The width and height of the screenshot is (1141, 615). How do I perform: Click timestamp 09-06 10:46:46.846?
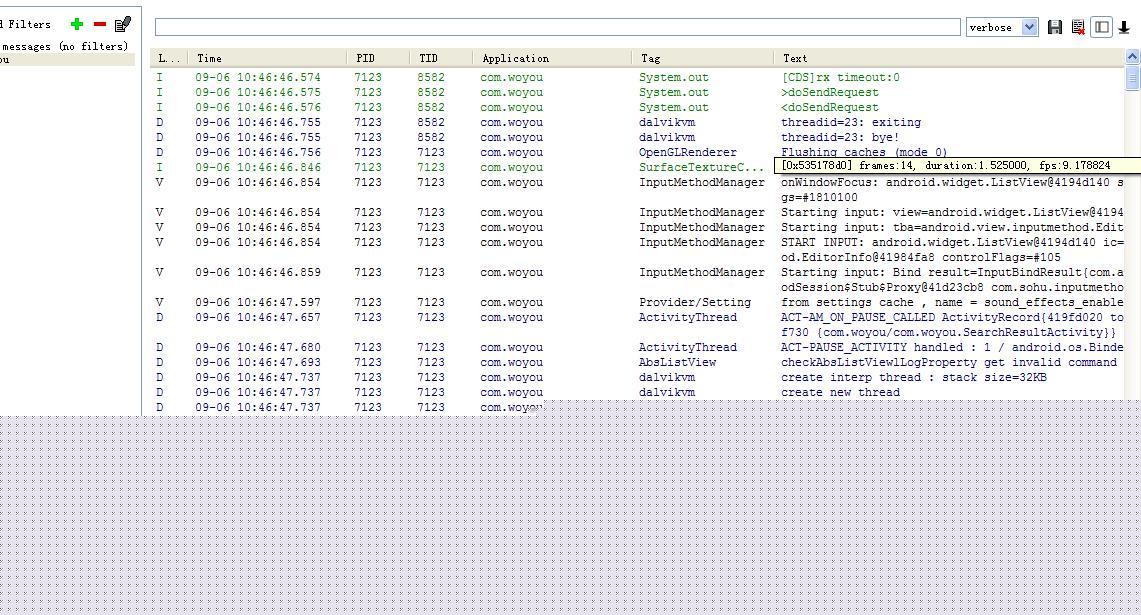point(258,167)
